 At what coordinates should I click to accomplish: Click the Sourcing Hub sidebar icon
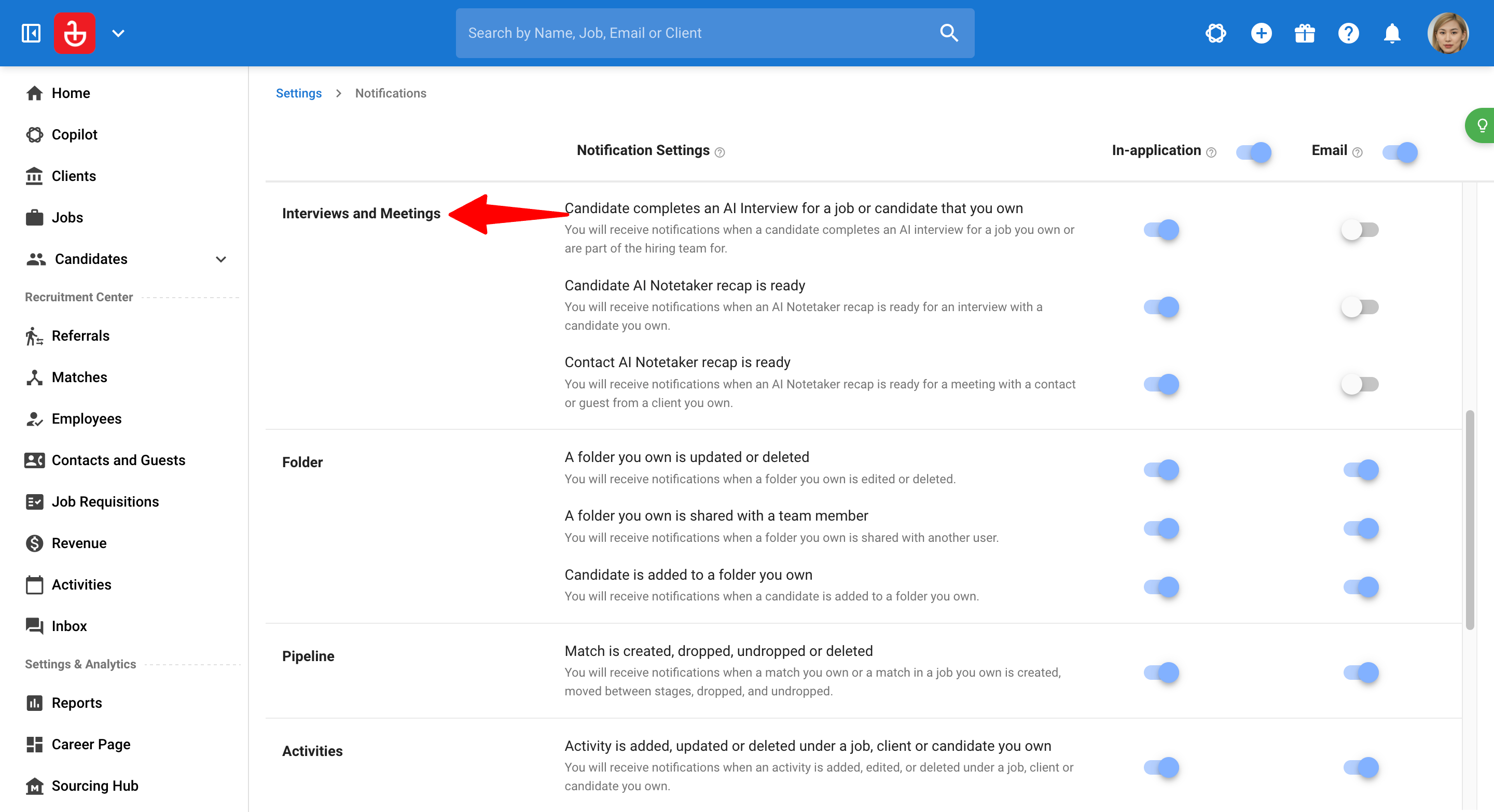pyautogui.click(x=34, y=786)
